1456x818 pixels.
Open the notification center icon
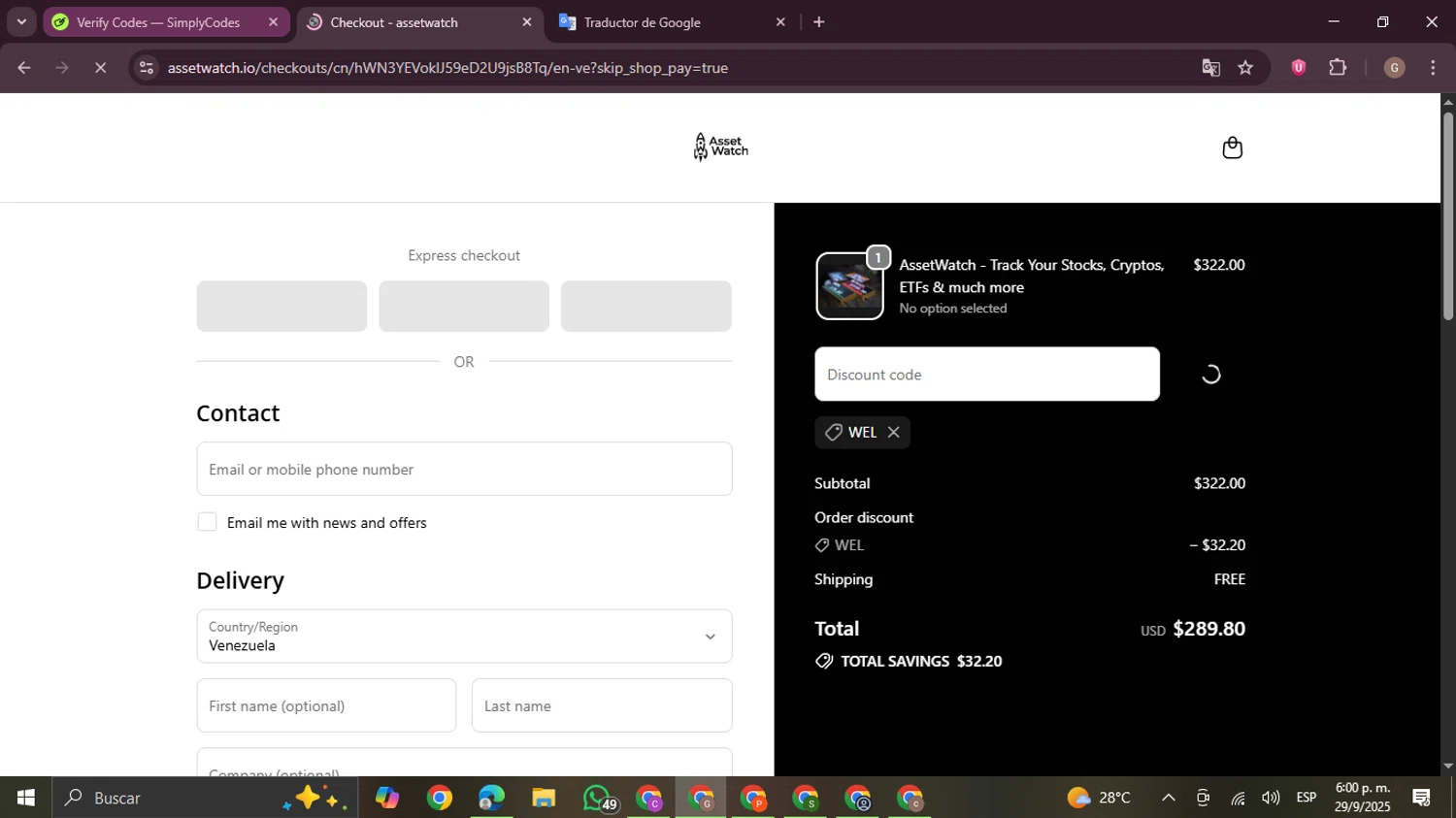click(x=1422, y=798)
